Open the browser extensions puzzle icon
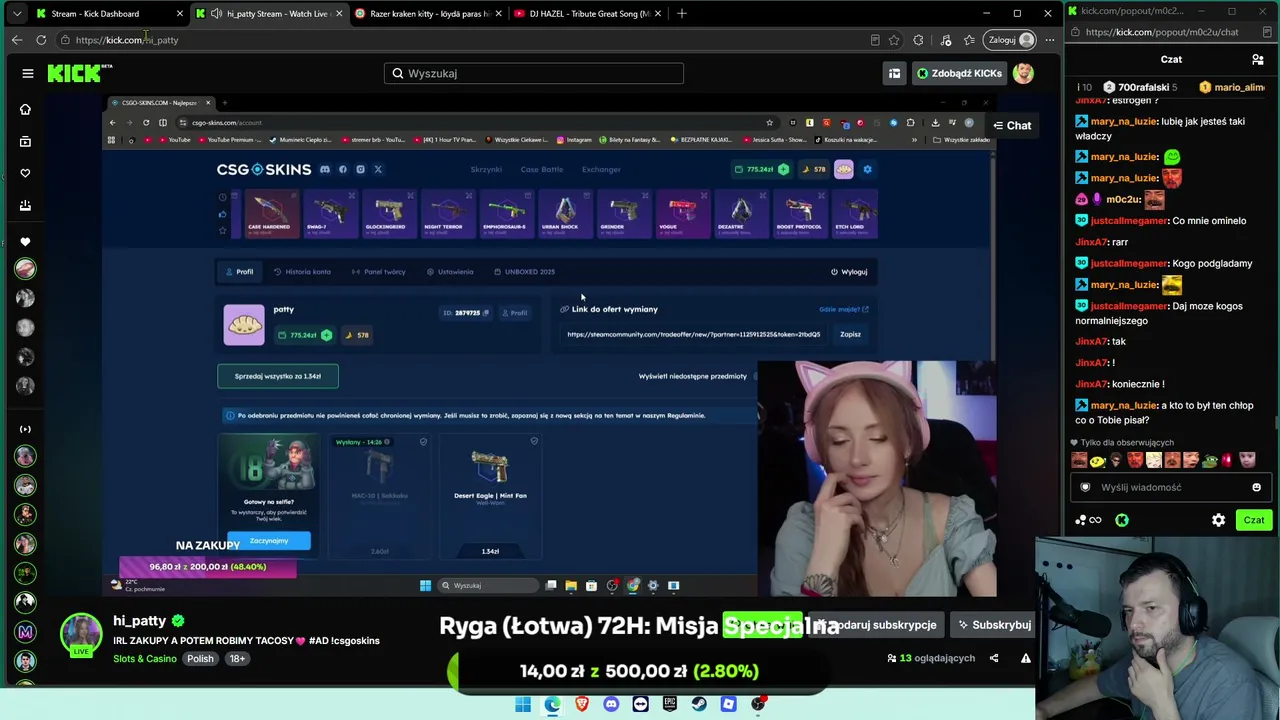Image resolution: width=1280 pixels, height=720 pixels. click(918, 40)
